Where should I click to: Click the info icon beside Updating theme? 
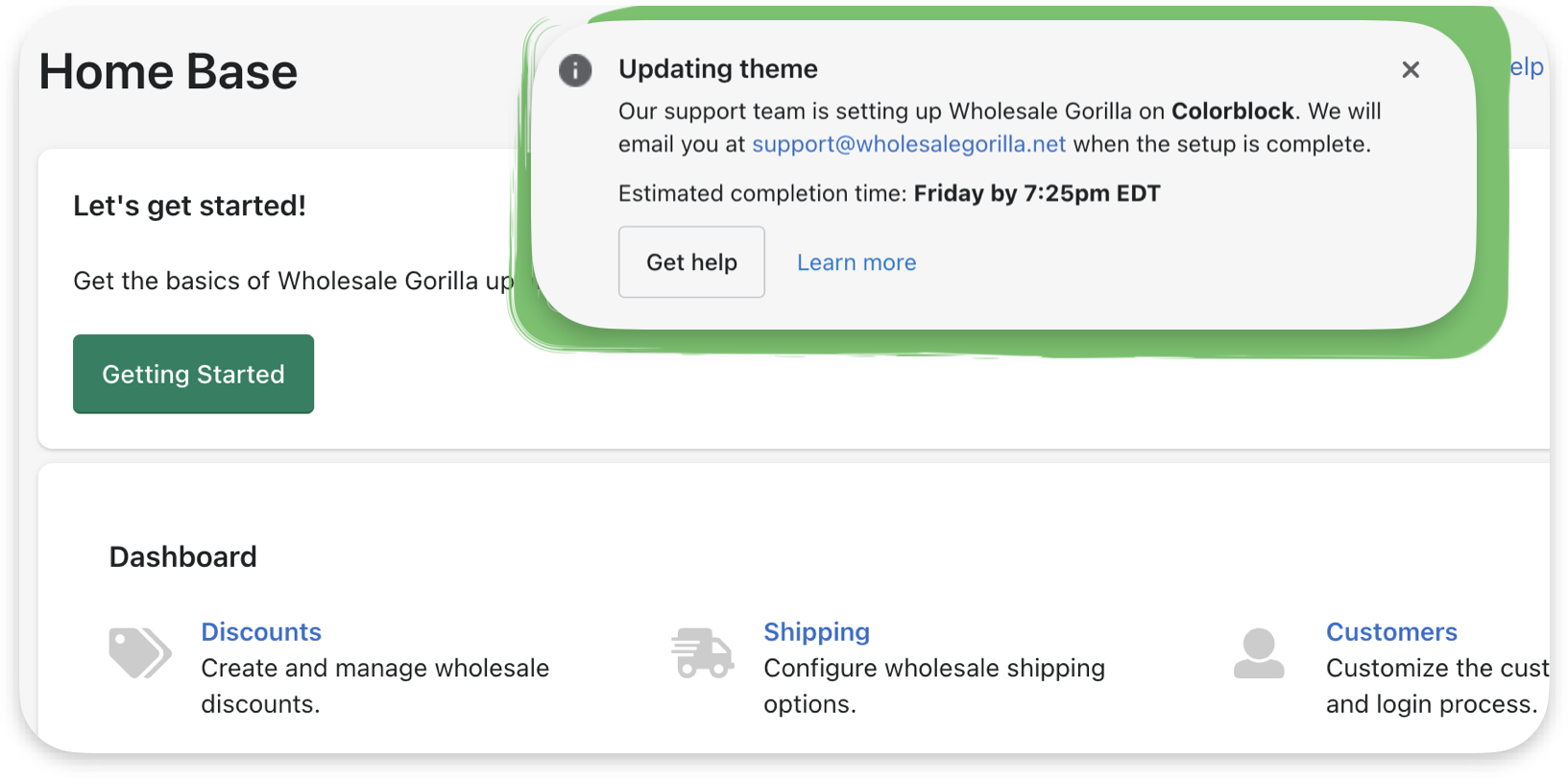point(575,70)
